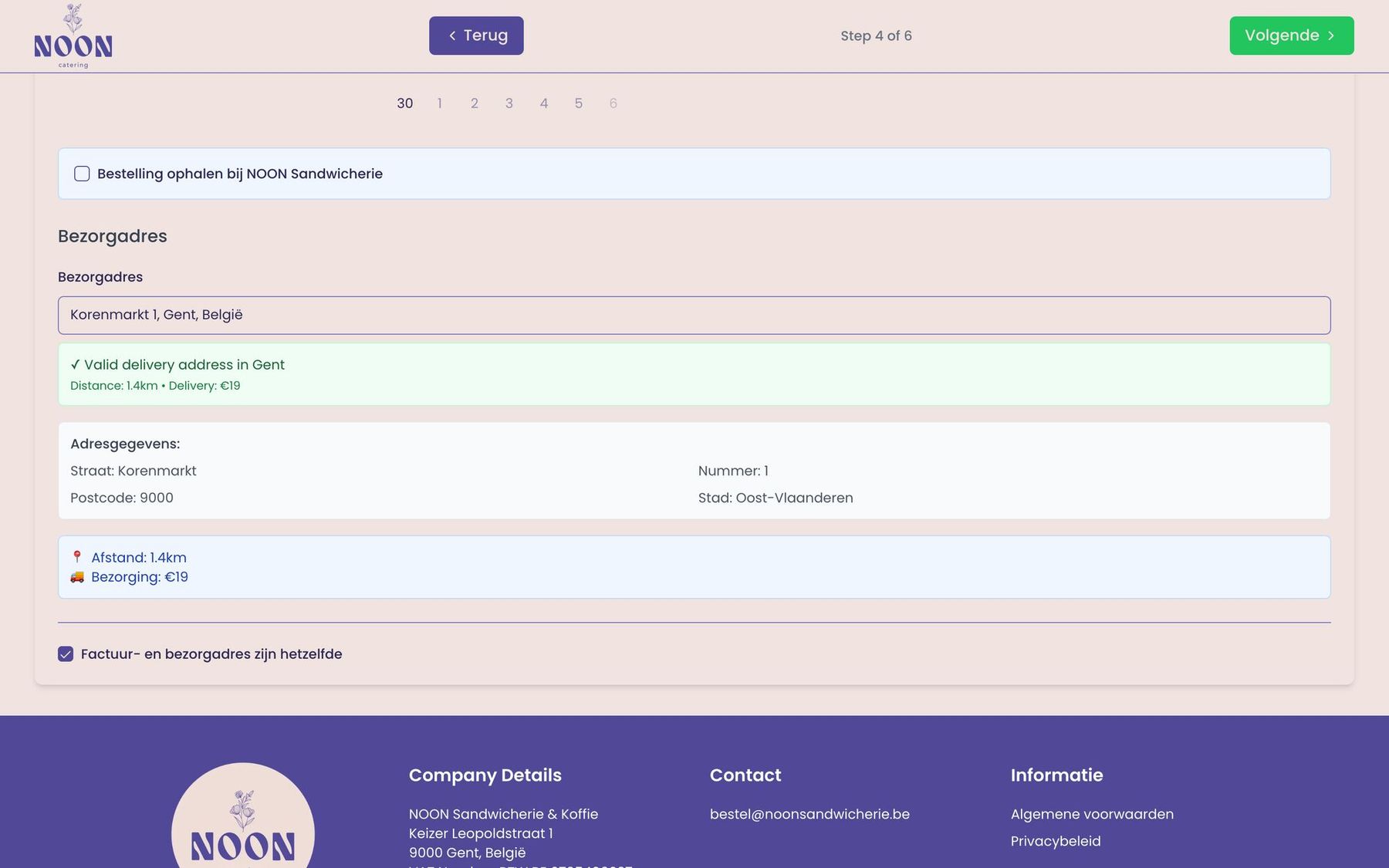Pick day 3 in the calendar row
The width and height of the screenshot is (1389, 868).
(509, 103)
